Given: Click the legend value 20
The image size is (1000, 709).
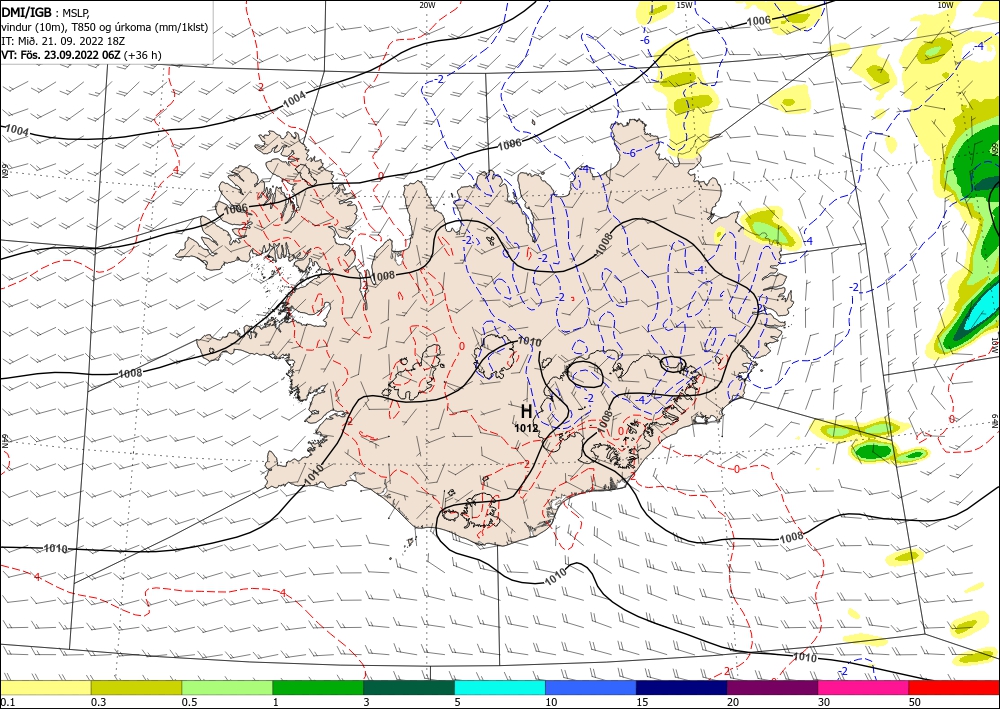Looking at the screenshot, I should [x=733, y=702].
